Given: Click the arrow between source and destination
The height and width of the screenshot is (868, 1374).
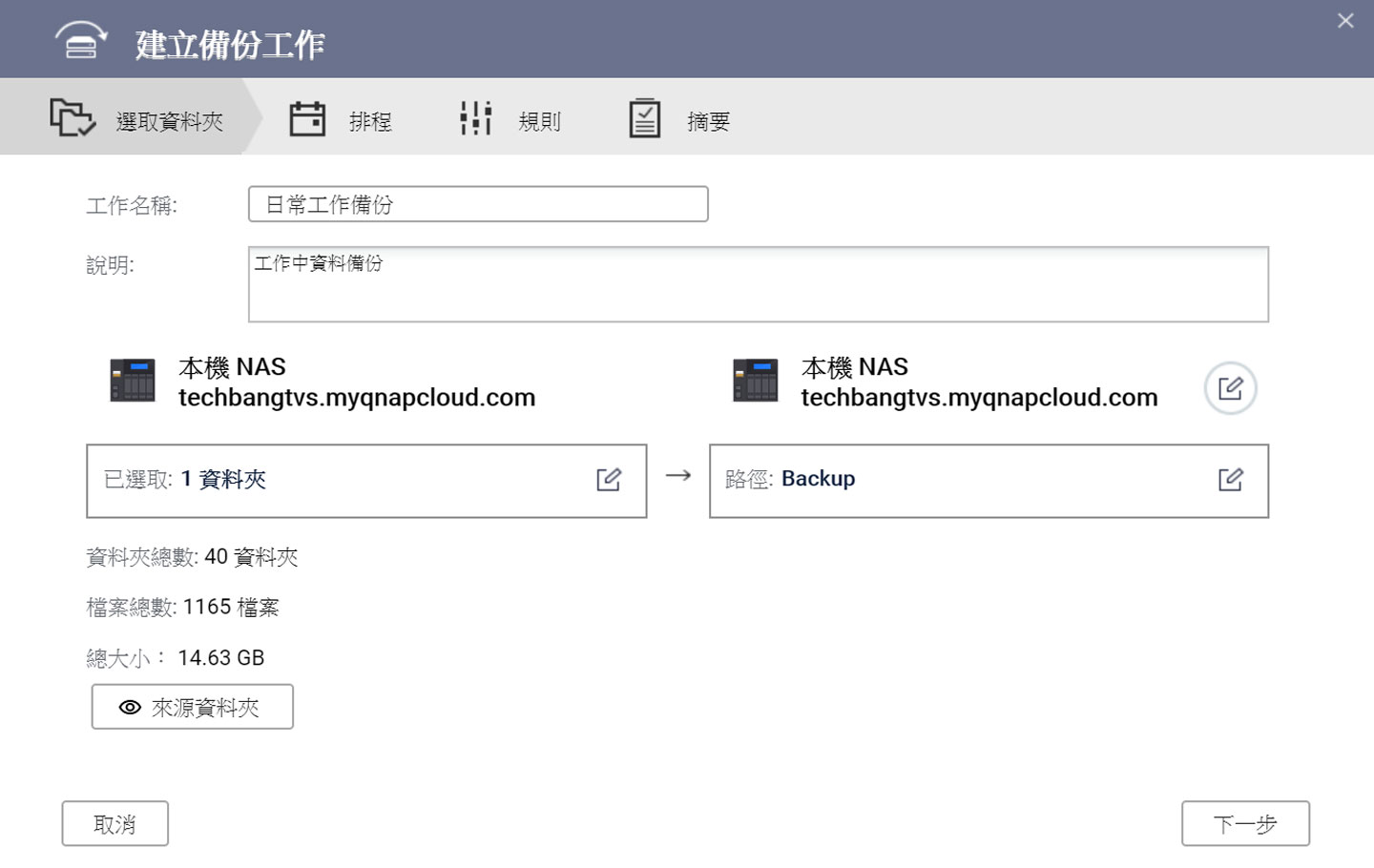Looking at the screenshot, I should coord(678,475).
